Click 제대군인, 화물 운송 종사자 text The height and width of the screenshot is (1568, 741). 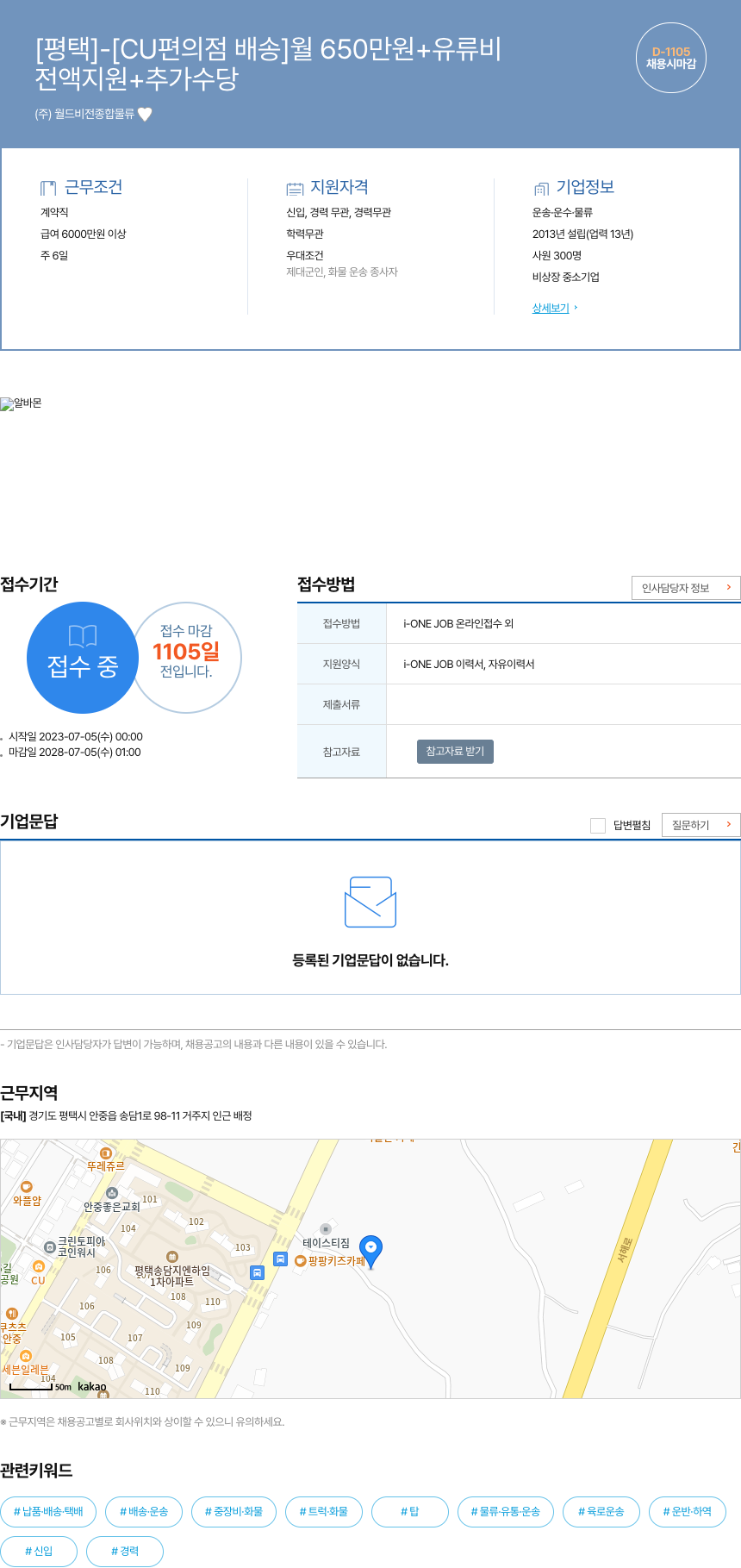(342, 272)
